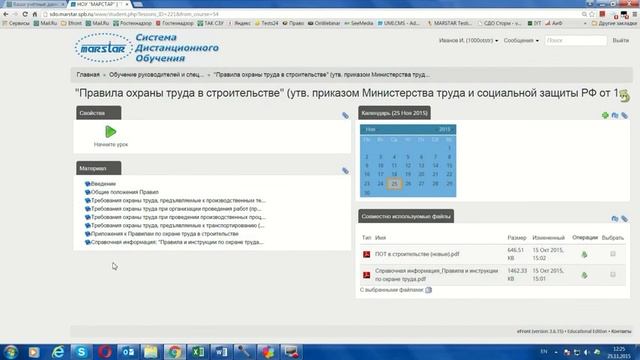Image resolution: width=640 pixels, height=360 pixels.
Task: Open the Иванов И. user dropdown
Action: (x=468, y=40)
